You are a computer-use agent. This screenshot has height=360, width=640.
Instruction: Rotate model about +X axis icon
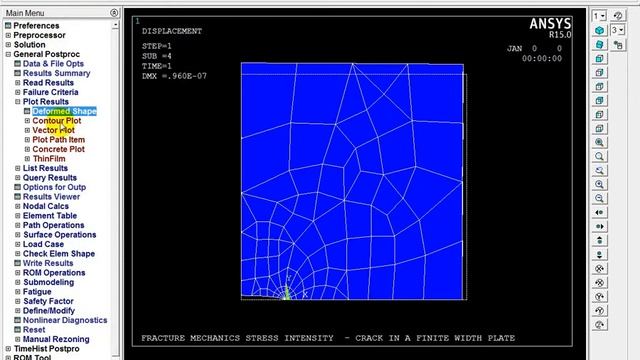click(599, 269)
